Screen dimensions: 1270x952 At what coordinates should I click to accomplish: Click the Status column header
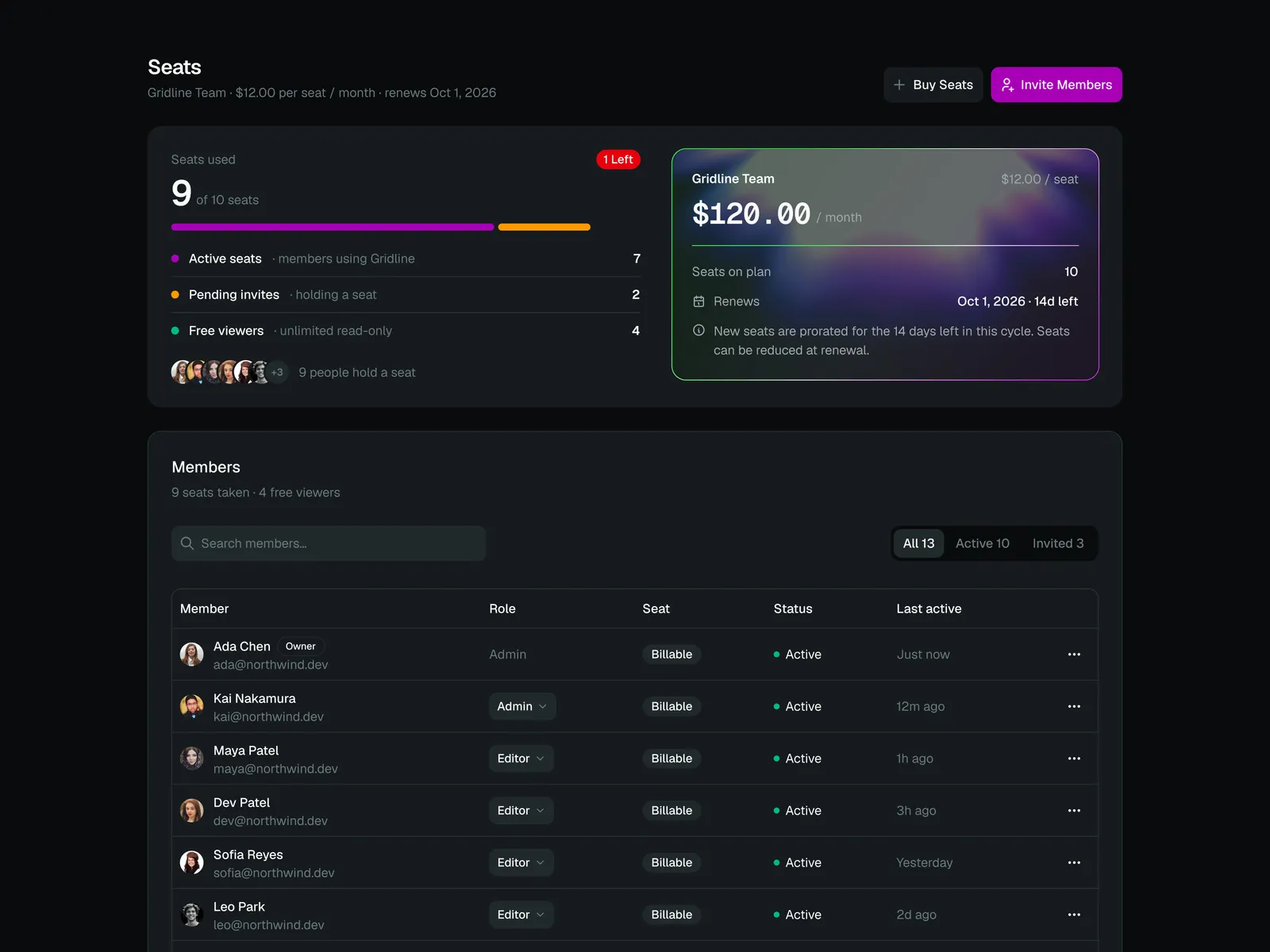(x=793, y=608)
